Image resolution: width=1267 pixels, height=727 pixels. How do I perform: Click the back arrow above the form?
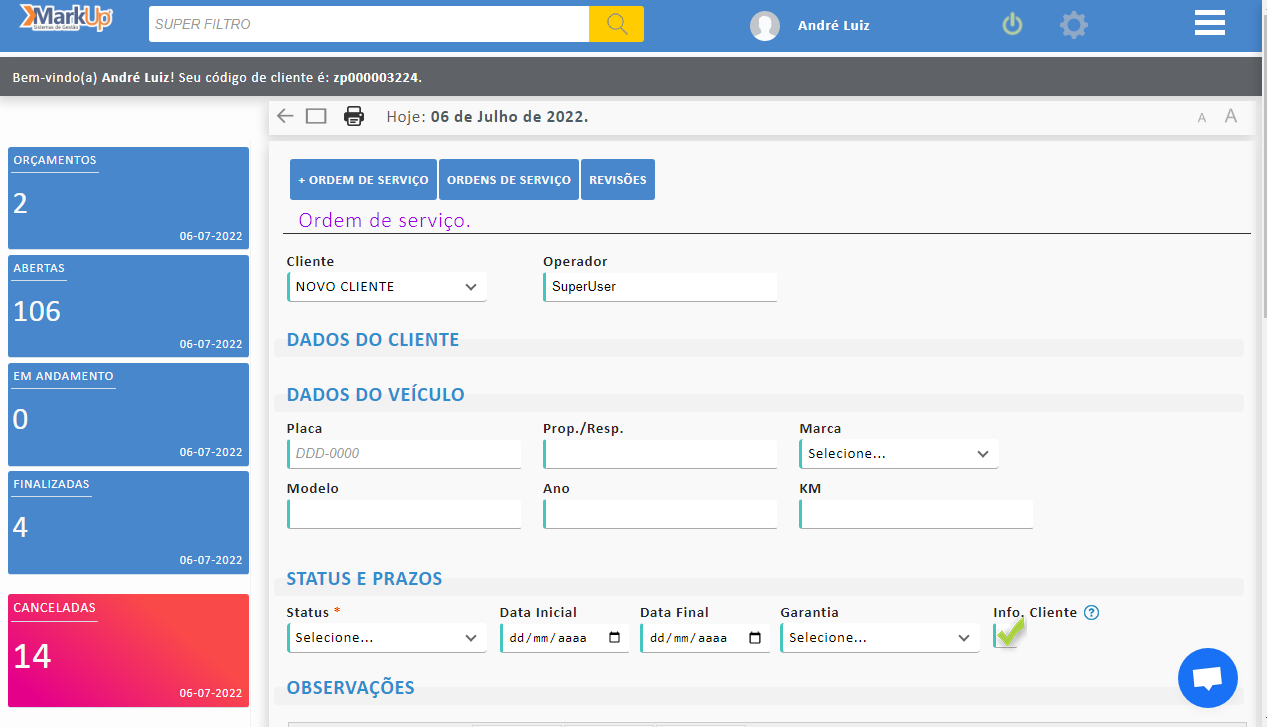click(x=284, y=116)
